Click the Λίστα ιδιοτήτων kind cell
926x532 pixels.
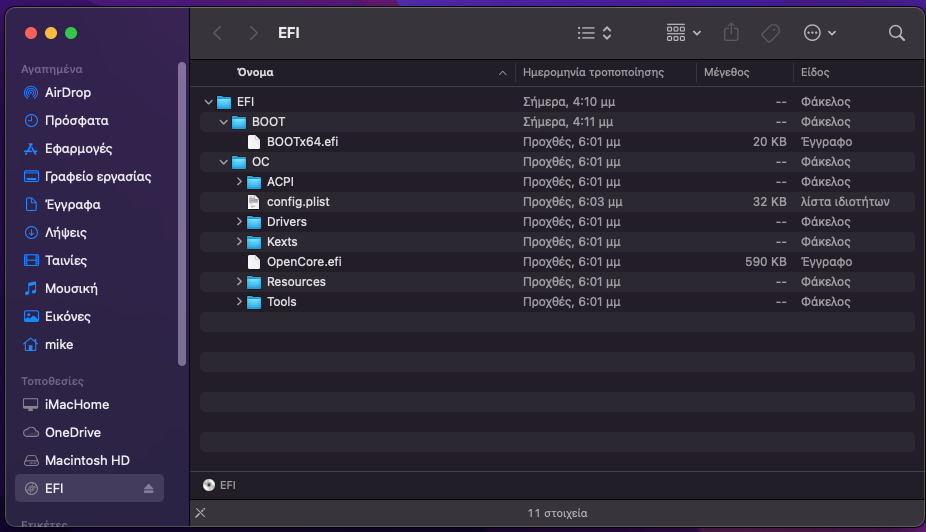tap(845, 202)
